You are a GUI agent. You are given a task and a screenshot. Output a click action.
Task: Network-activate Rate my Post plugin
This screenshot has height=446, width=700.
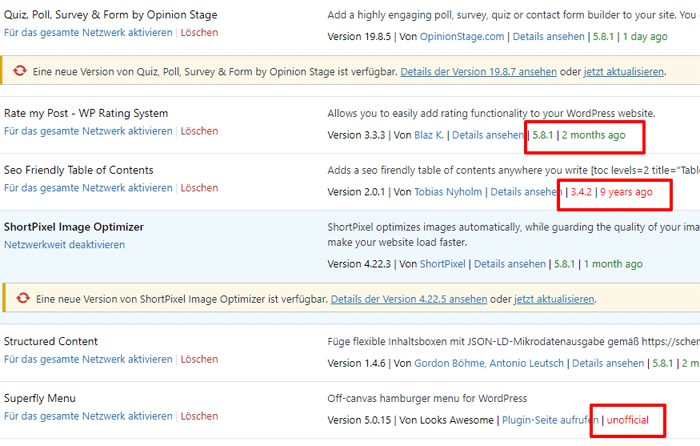coord(88,131)
